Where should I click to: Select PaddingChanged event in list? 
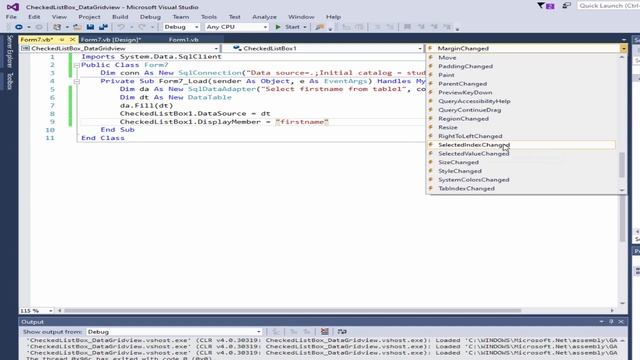click(x=521, y=66)
